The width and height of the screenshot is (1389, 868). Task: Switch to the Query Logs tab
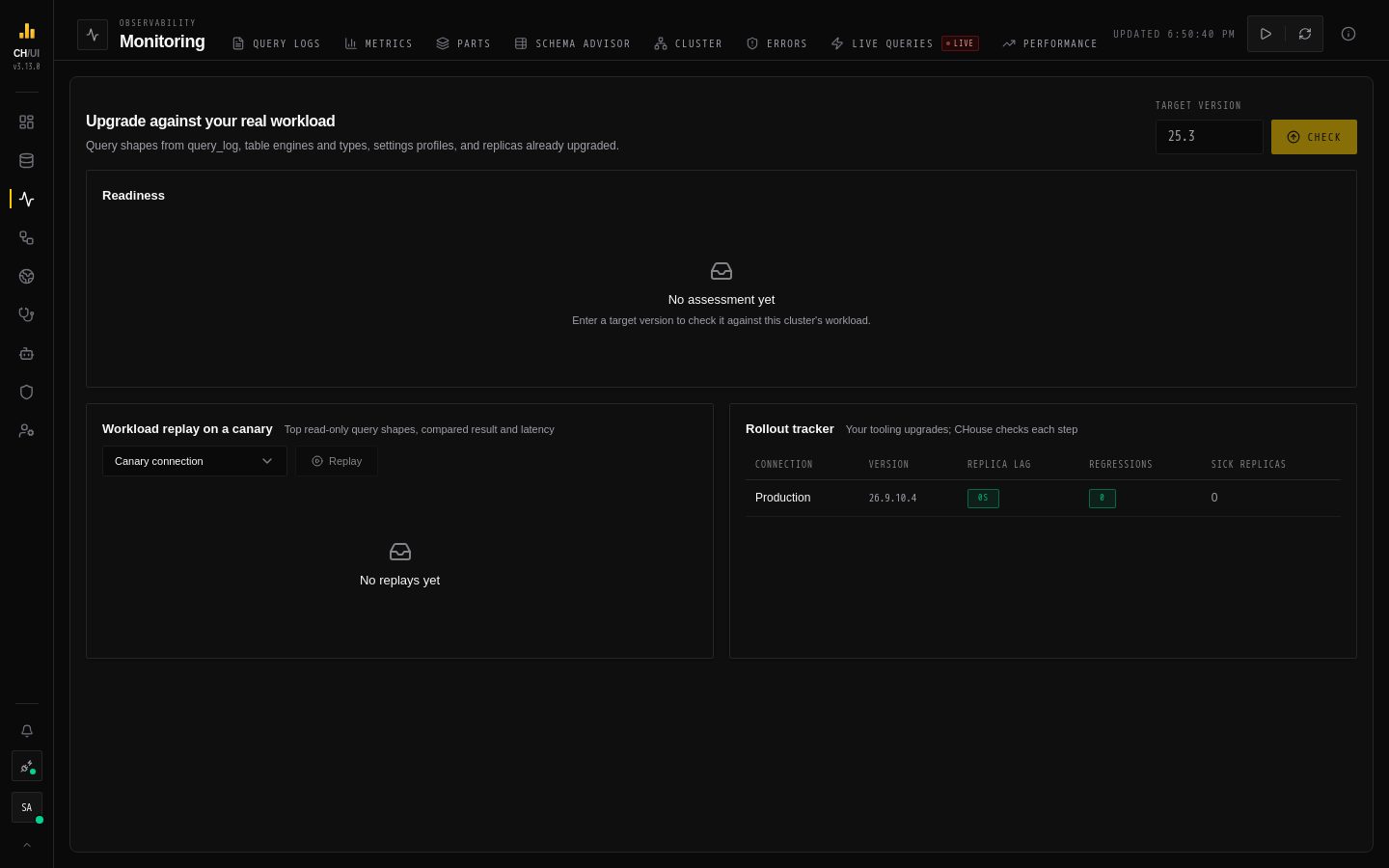(276, 43)
